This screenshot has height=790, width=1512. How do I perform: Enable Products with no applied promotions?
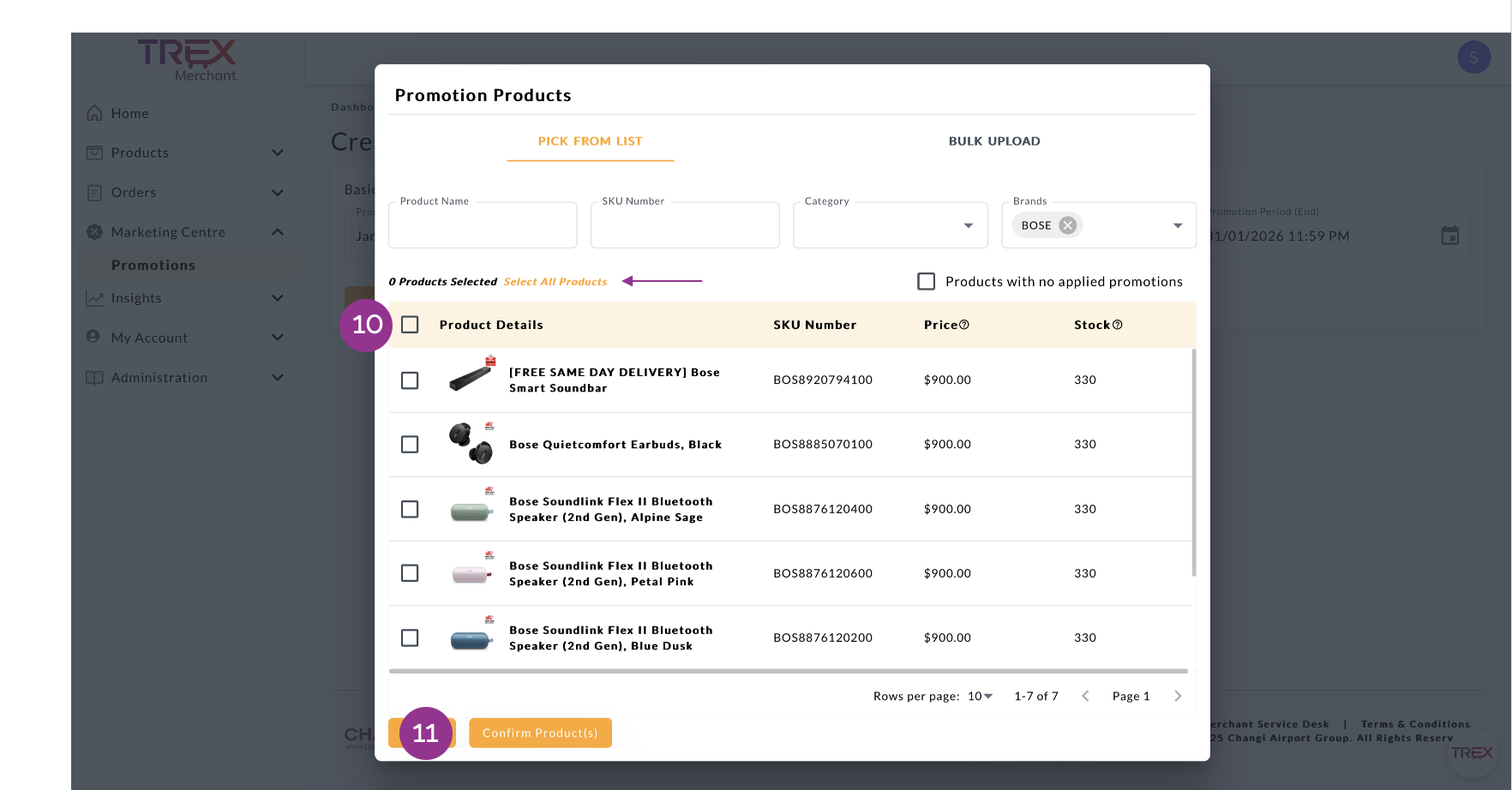(926, 281)
